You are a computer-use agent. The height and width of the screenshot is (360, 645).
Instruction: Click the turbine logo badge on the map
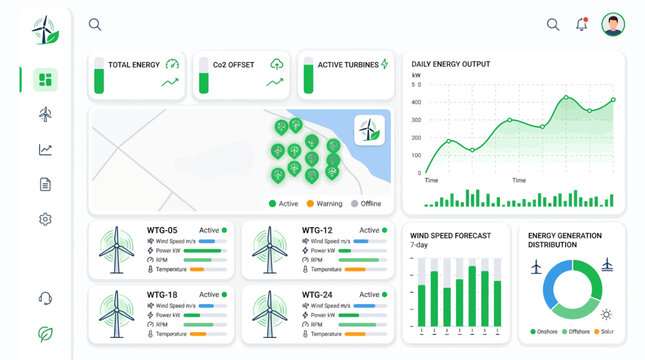(369, 130)
